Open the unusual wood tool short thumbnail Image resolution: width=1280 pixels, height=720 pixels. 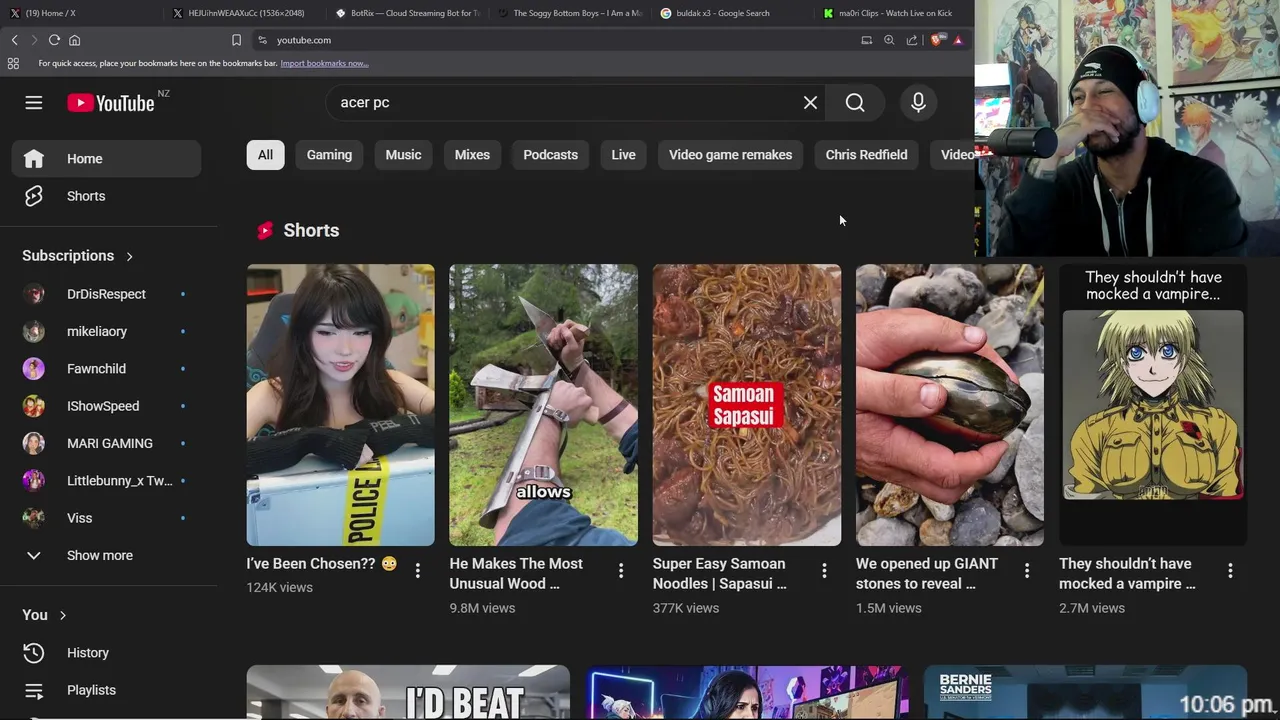[x=543, y=405]
